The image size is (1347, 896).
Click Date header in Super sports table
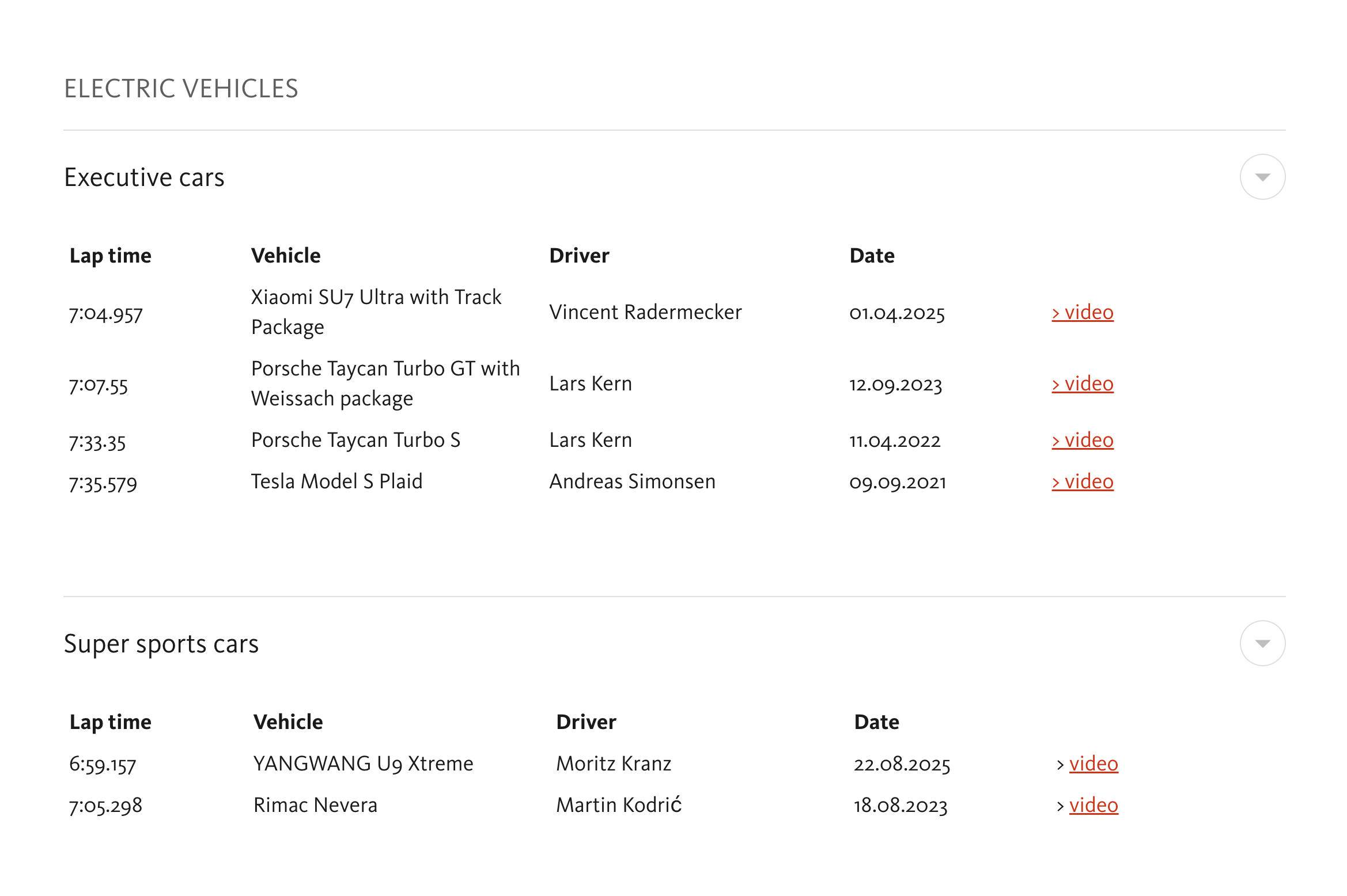tap(876, 722)
